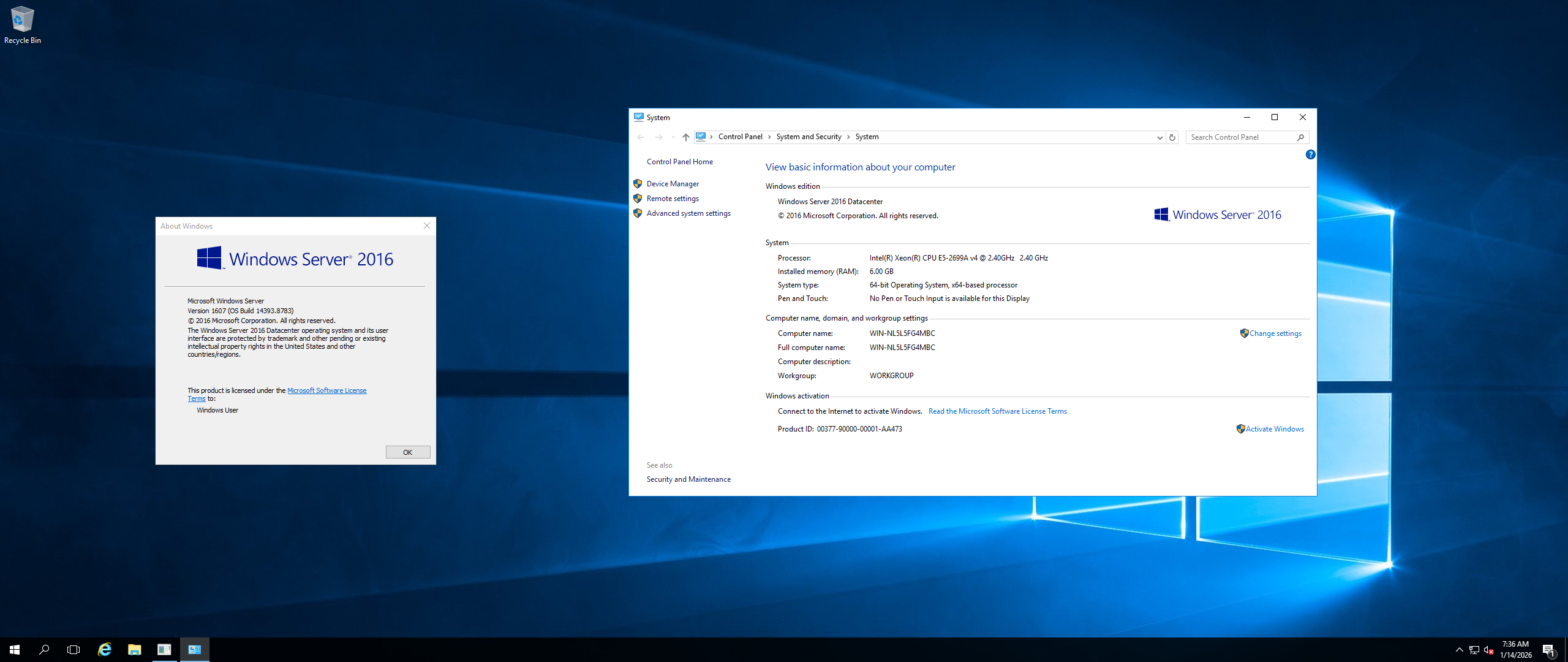Click the taskbar search magnifier
The height and width of the screenshot is (662, 1568).
(x=44, y=650)
